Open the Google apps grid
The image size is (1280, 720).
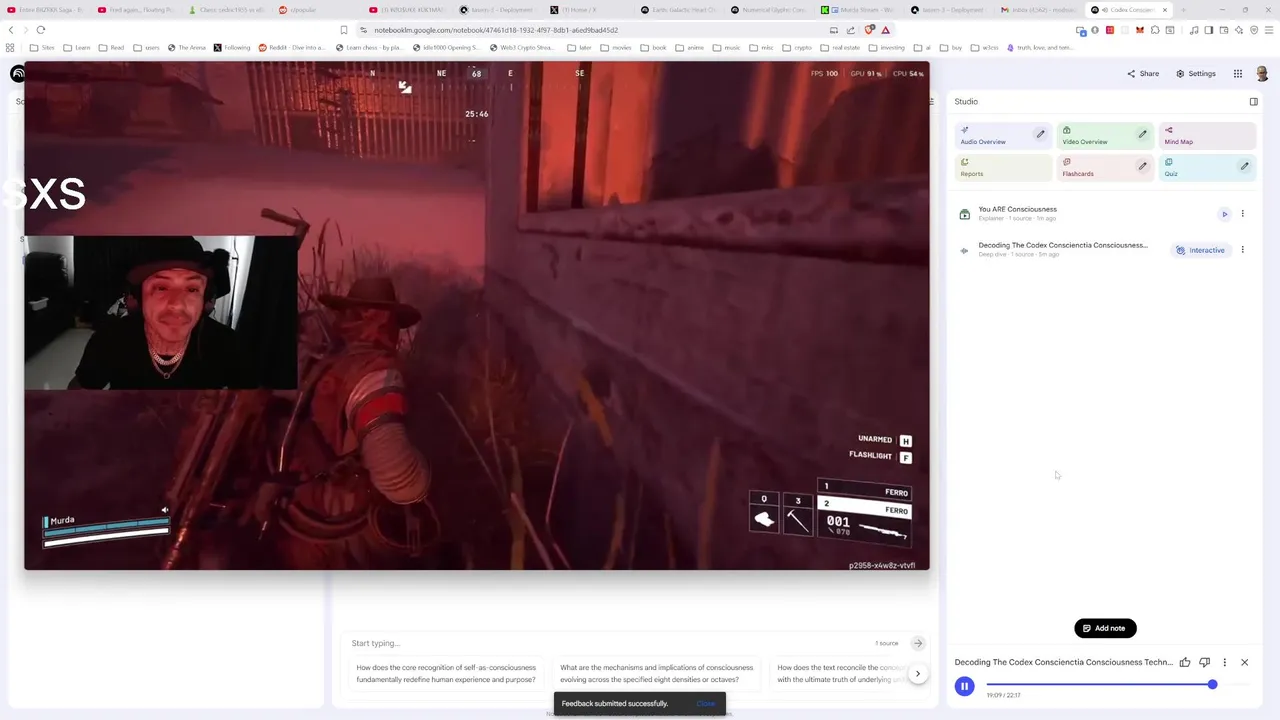coord(1238,73)
